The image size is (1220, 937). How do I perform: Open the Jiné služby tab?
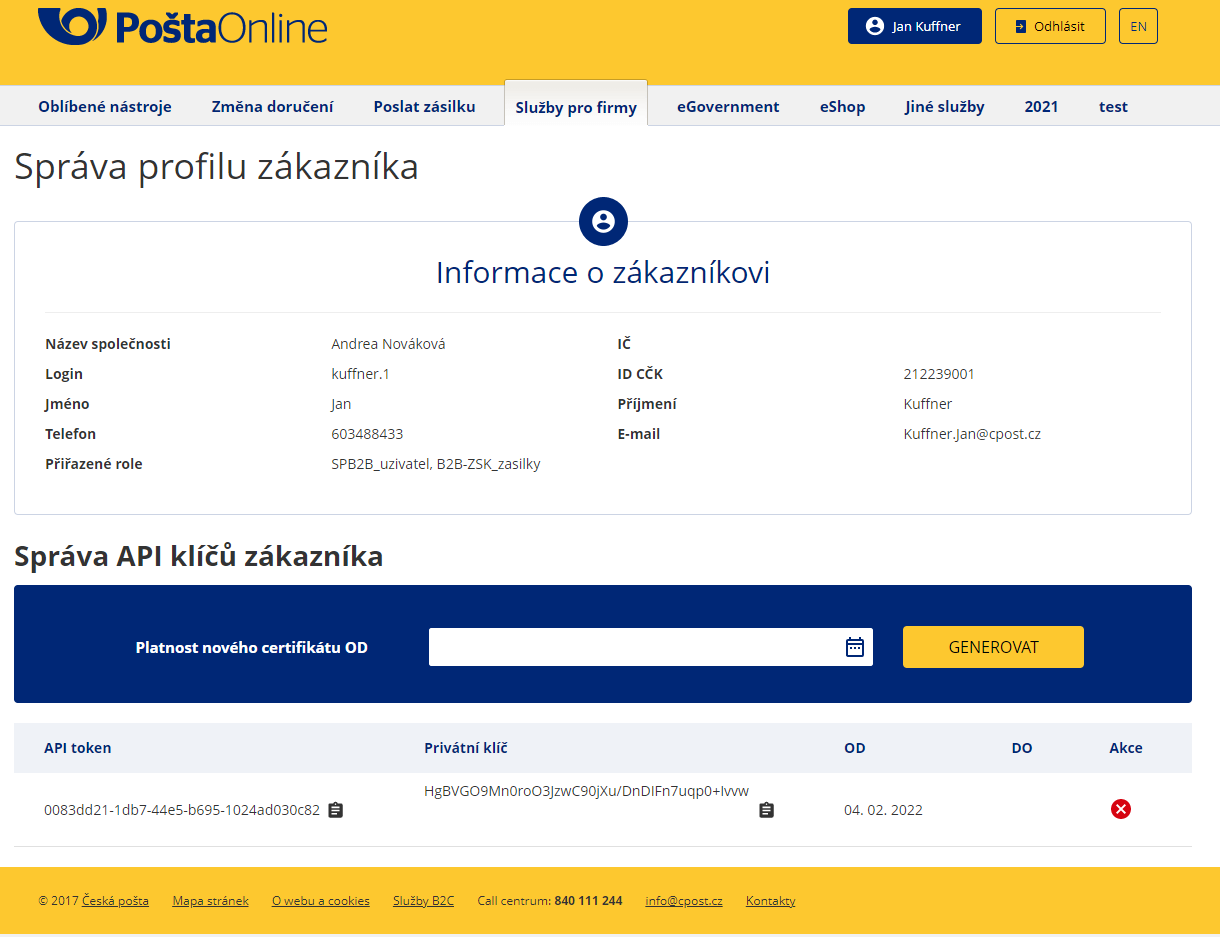pyautogui.click(x=945, y=107)
